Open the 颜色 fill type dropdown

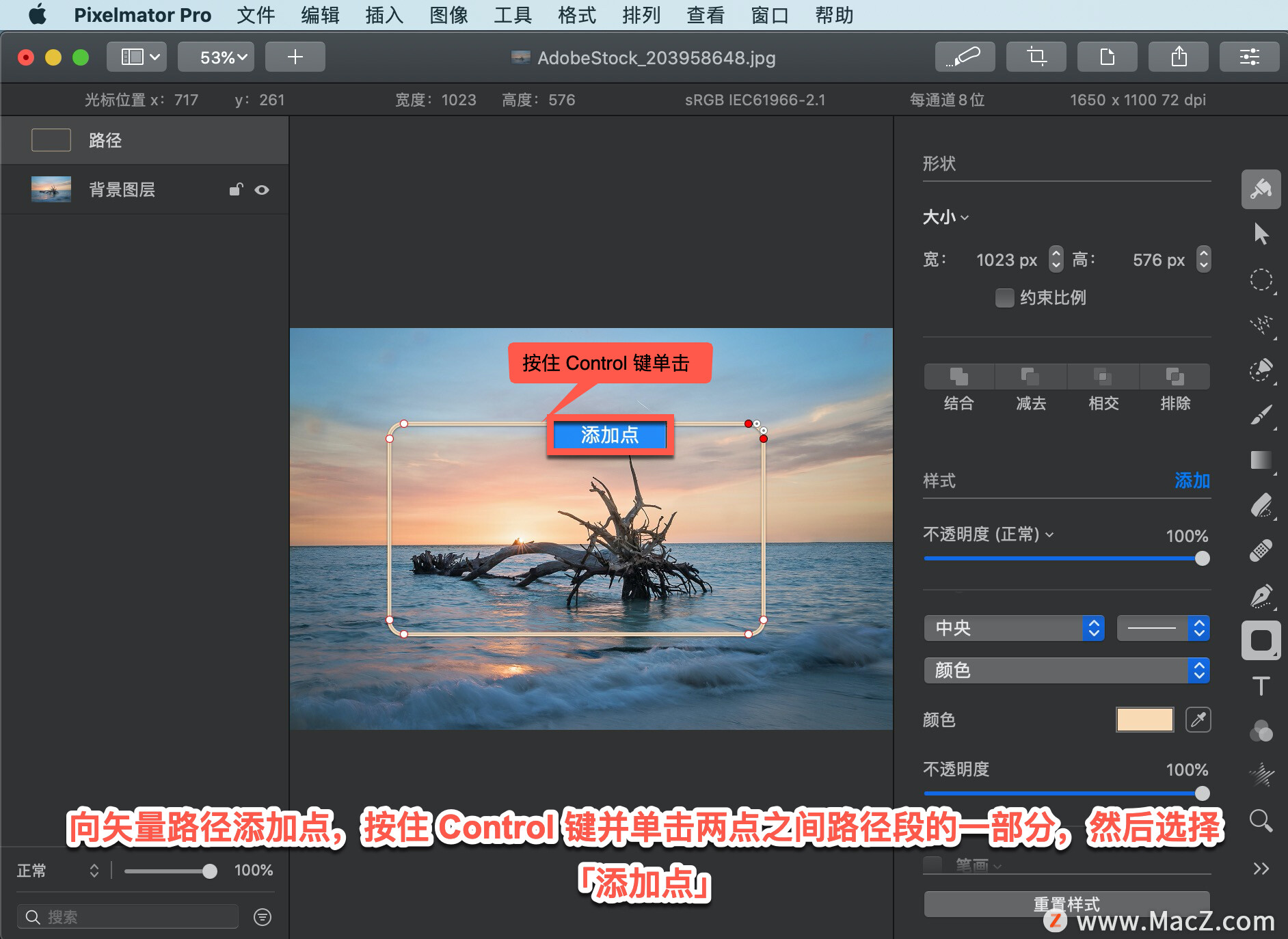[1066, 670]
